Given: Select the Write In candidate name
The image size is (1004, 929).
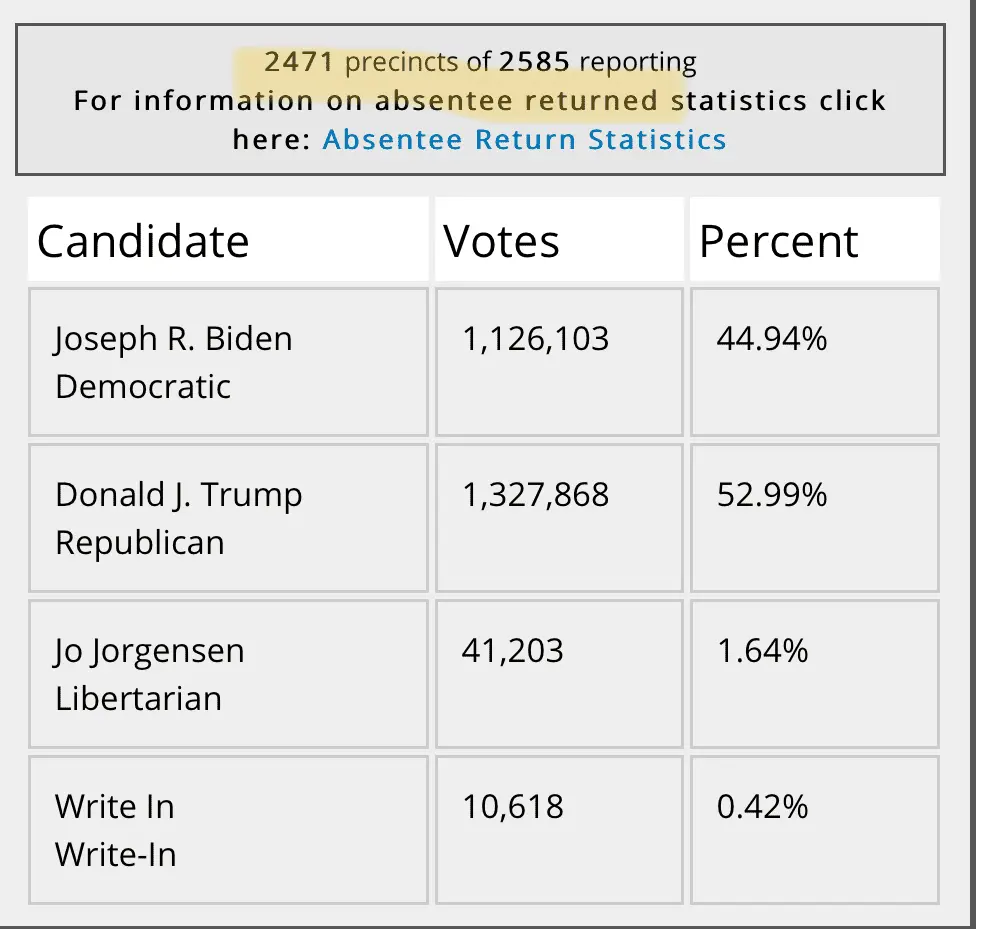Looking at the screenshot, I should (x=114, y=807).
